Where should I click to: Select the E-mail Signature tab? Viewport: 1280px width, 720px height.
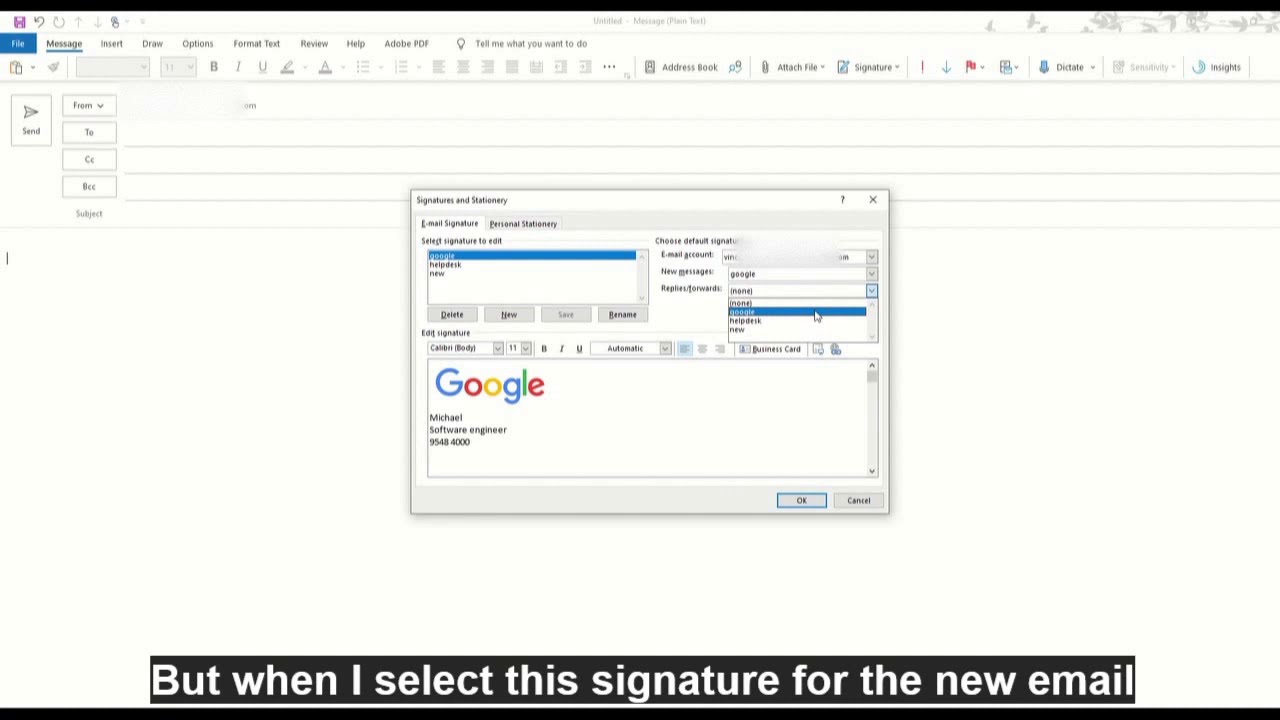(x=449, y=223)
